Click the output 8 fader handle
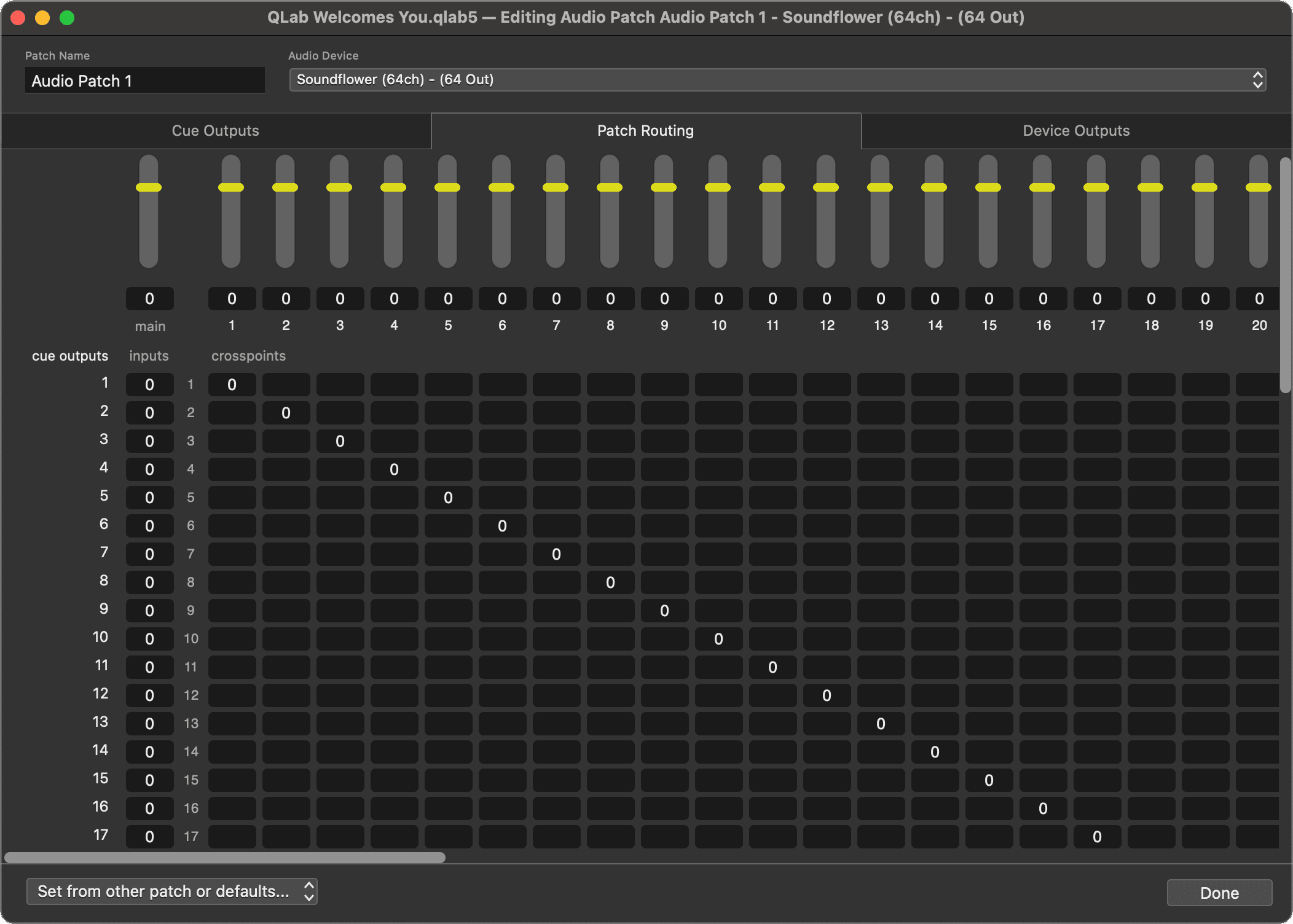Image resolution: width=1293 pixels, height=924 pixels. [610, 187]
